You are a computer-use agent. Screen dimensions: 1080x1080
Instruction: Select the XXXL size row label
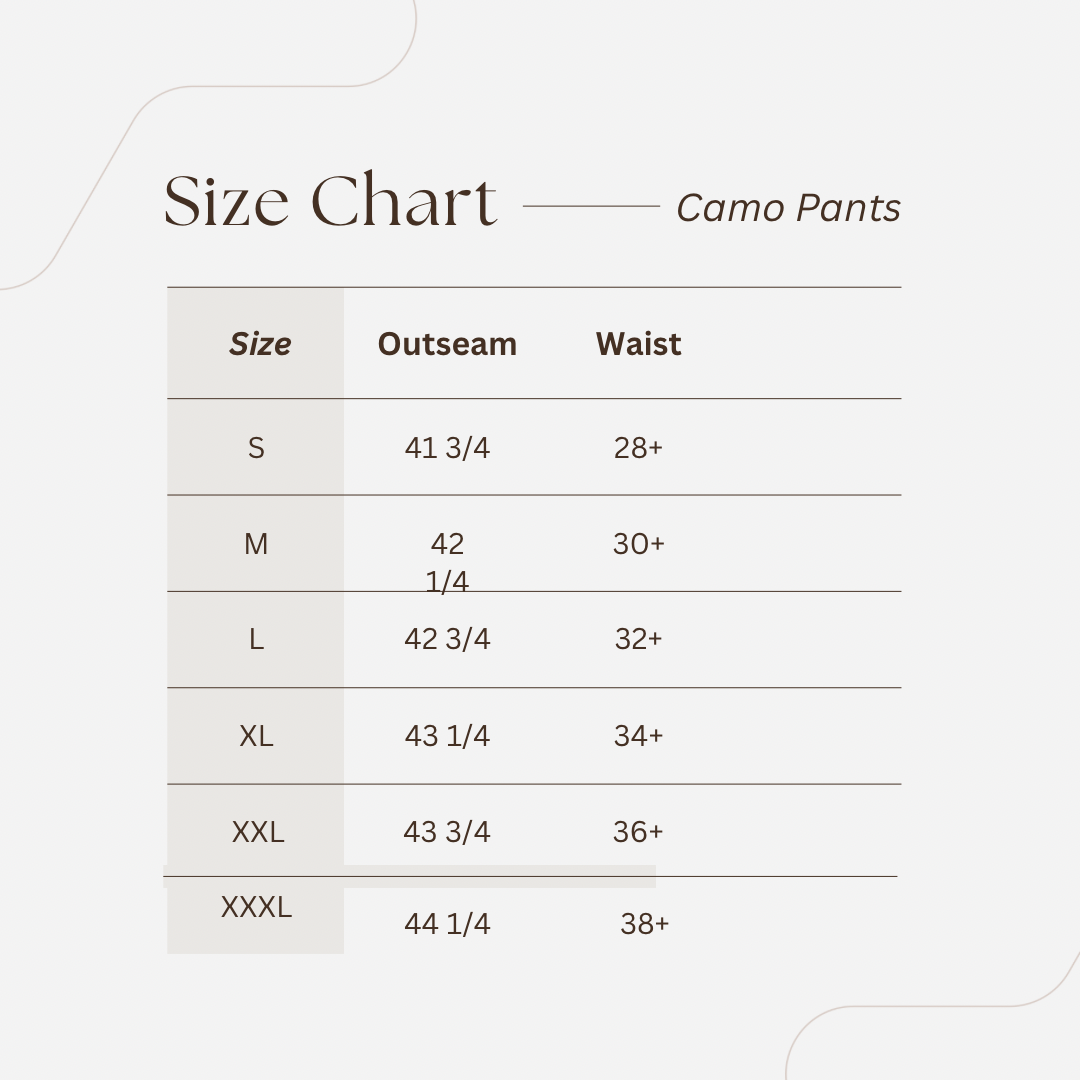(x=256, y=907)
